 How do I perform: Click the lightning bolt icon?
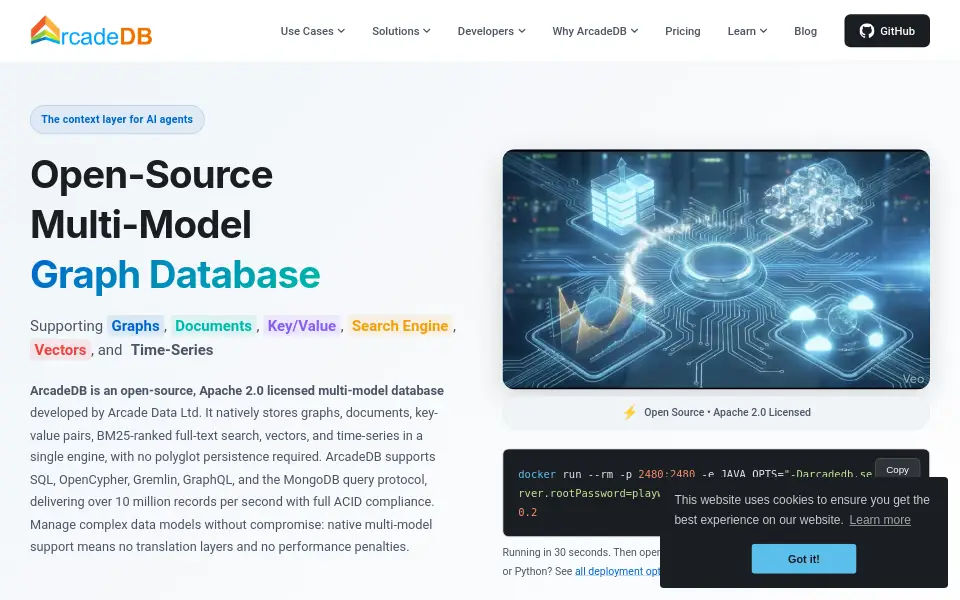[x=629, y=412]
